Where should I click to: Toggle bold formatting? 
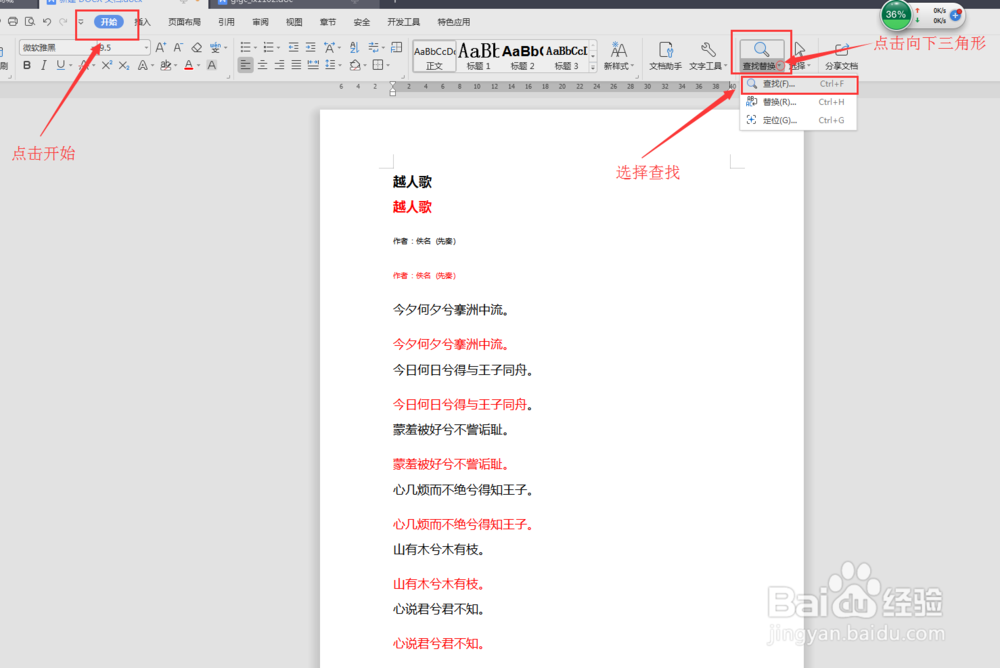tap(26, 65)
